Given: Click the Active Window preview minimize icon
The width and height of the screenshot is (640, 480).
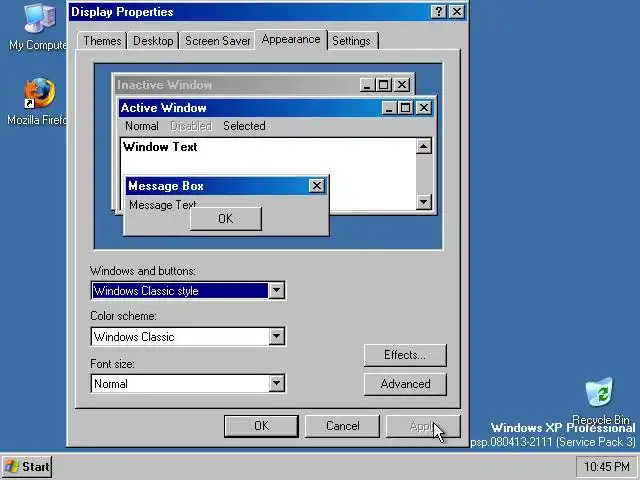Looking at the screenshot, I should [389, 108].
